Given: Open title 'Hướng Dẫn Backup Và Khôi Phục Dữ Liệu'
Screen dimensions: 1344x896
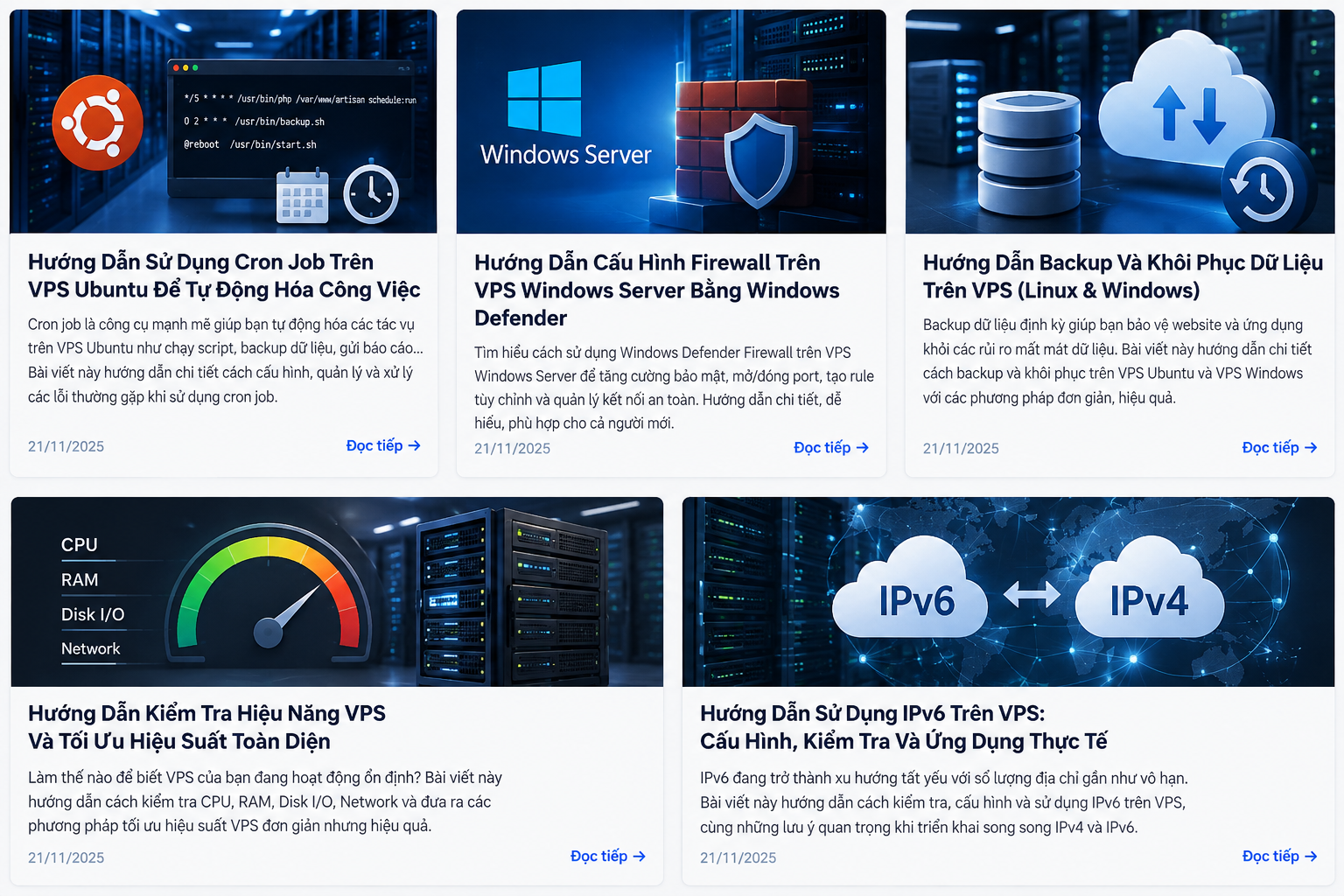Looking at the screenshot, I should click(1123, 276).
